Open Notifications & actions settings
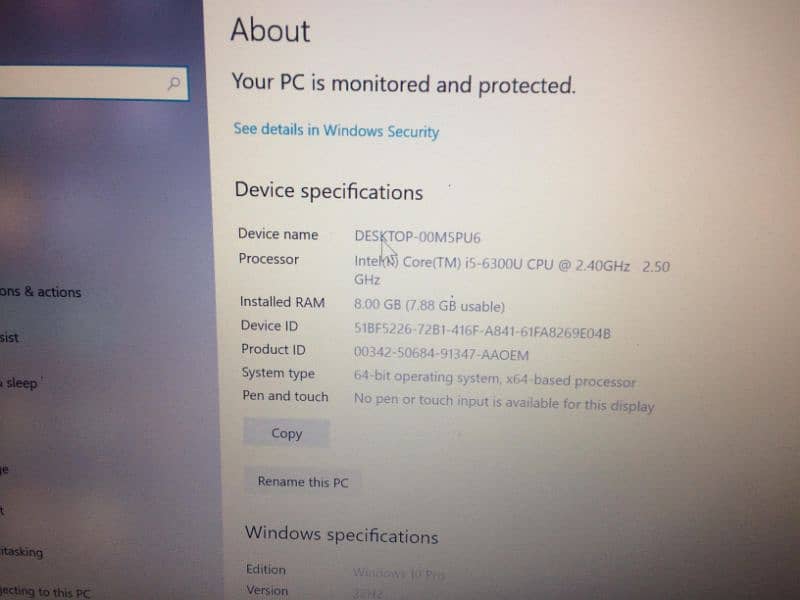This screenshot has width=800, height=600. tap(40, 292)
